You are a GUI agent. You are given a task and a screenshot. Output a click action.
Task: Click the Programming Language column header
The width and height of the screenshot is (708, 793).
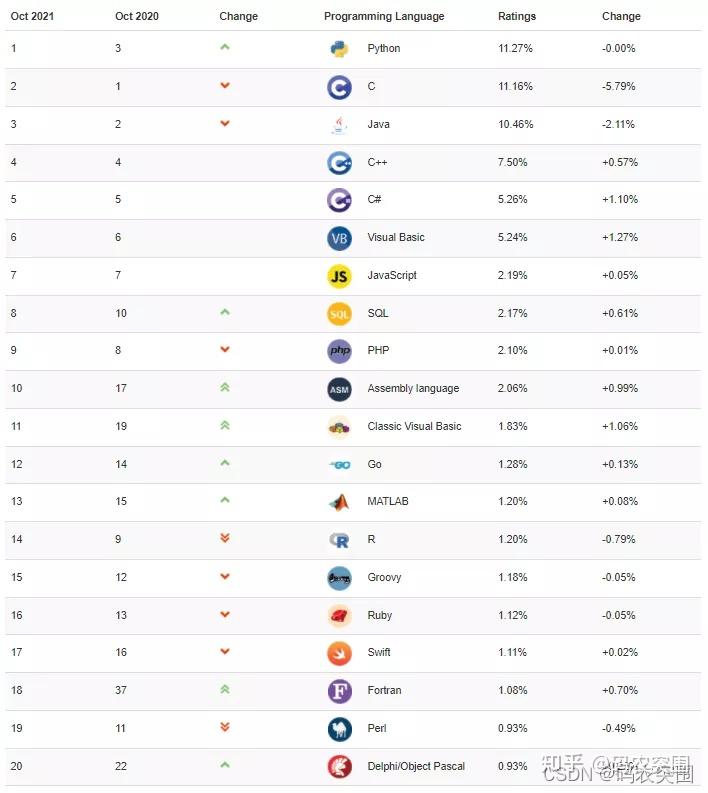pos(384,16)
